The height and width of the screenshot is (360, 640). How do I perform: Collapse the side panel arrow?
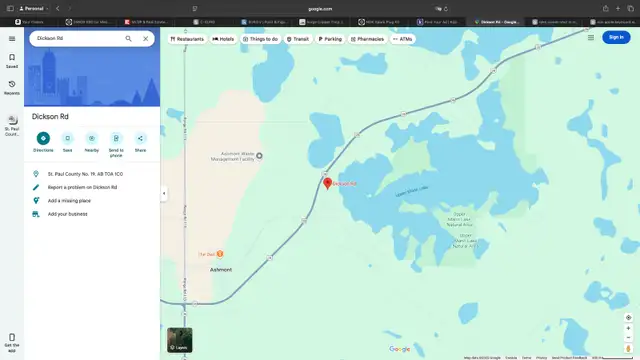(164, 193)
